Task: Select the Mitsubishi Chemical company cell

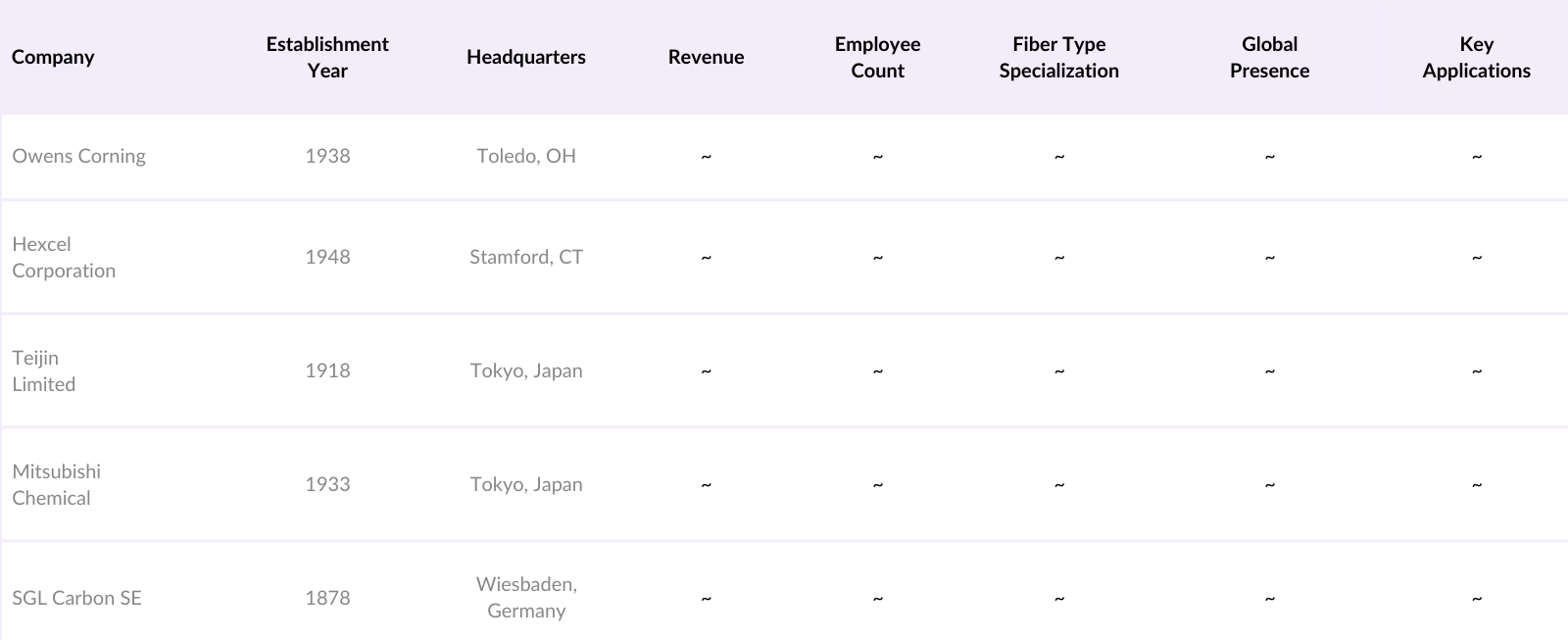Action: tap(56, 484)
